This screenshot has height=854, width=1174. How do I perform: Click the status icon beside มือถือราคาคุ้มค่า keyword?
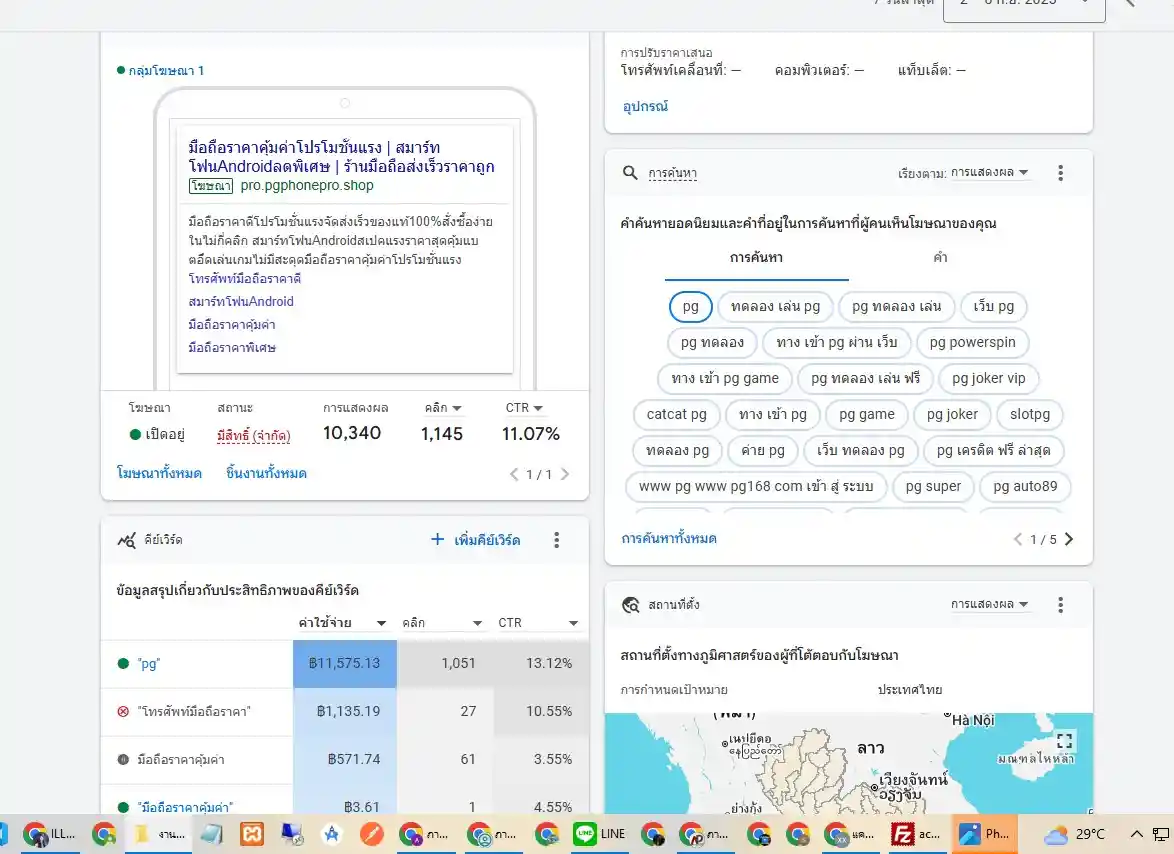pyautogui.click(x=121, y=759)
